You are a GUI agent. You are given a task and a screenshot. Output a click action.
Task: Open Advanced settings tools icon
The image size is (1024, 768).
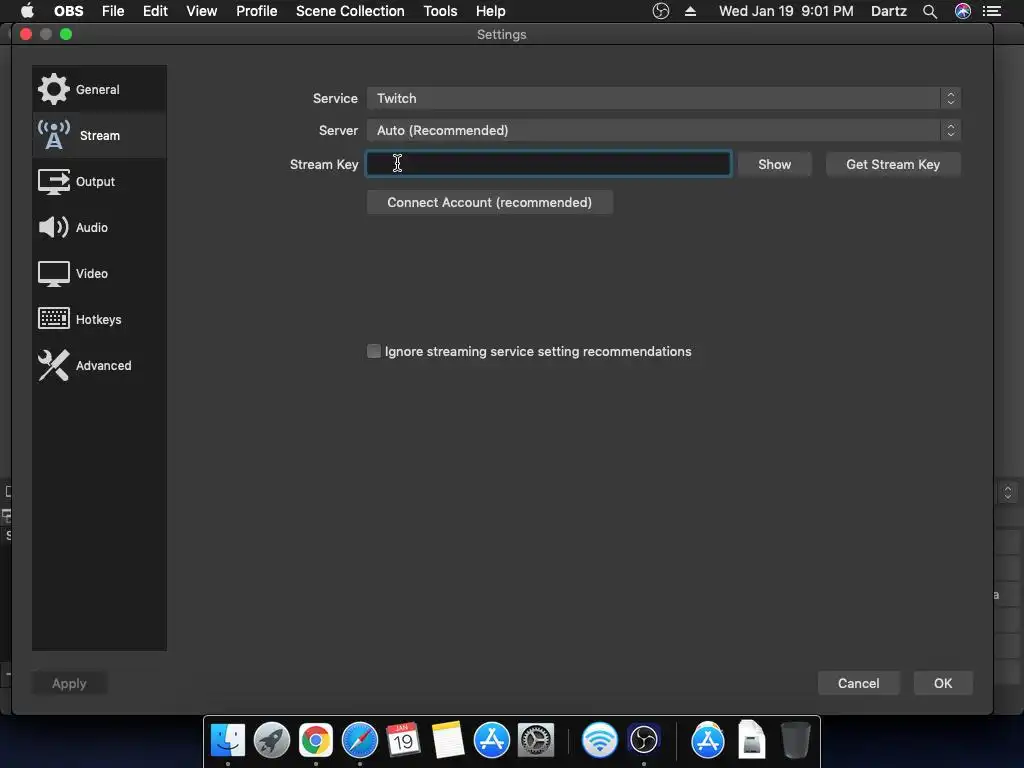(54, 365)
